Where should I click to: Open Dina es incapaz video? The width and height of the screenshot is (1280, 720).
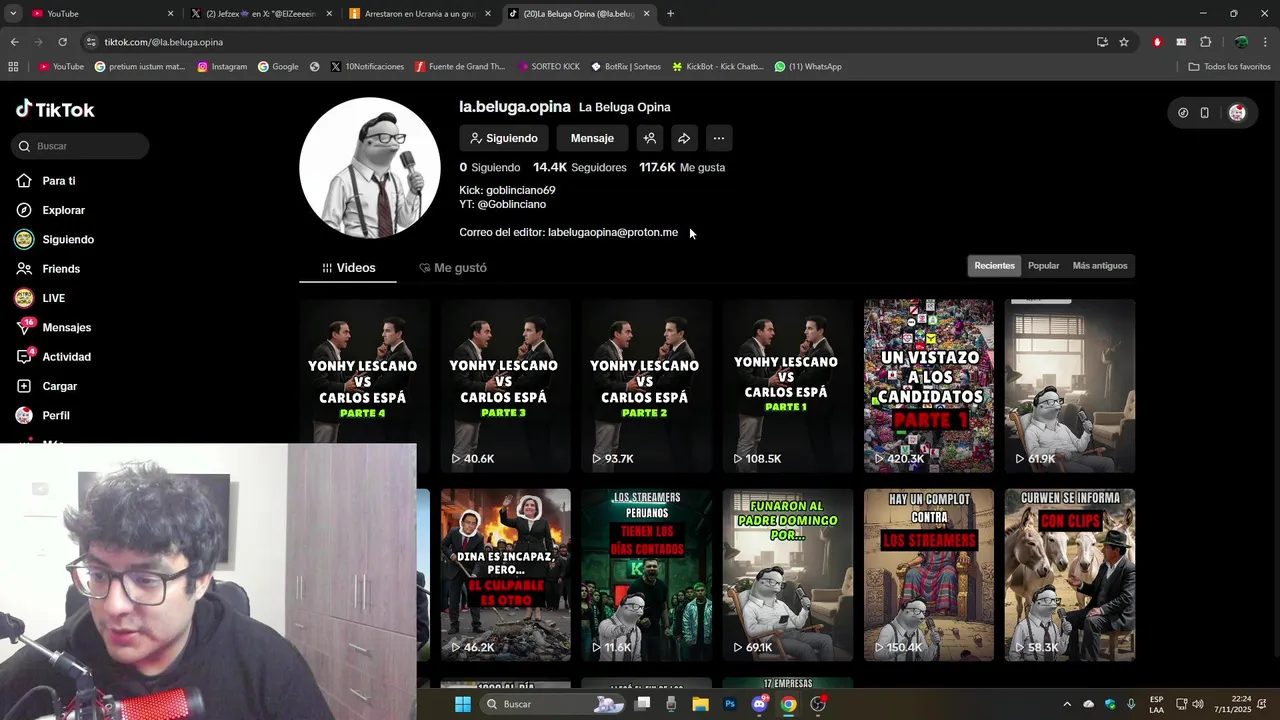tap(506, 575)
